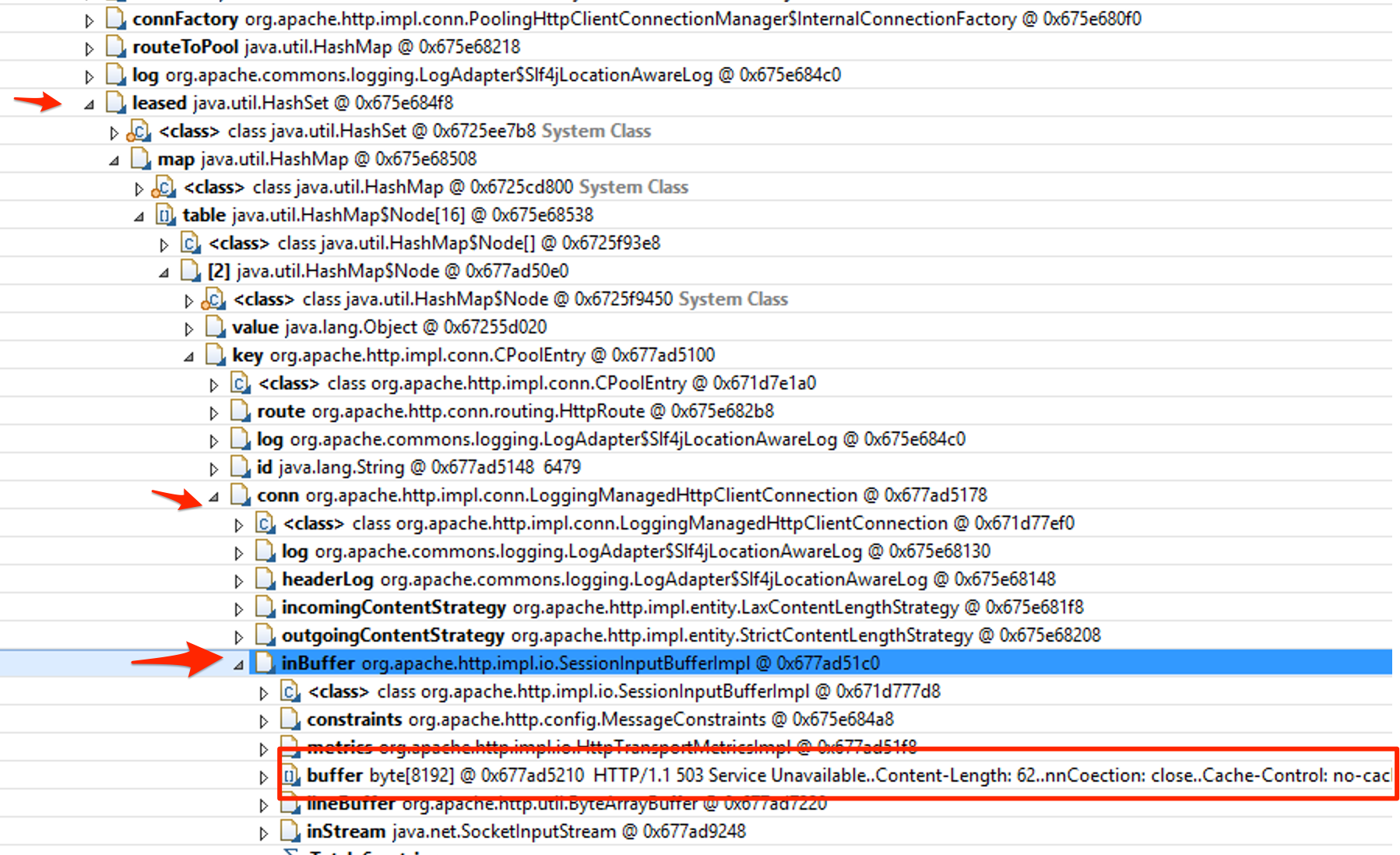Screen dimensions: 1400x855
Task: Collapse the conn LoggingManagedHttpClientConnection node
Action: [x=213, y=495]
